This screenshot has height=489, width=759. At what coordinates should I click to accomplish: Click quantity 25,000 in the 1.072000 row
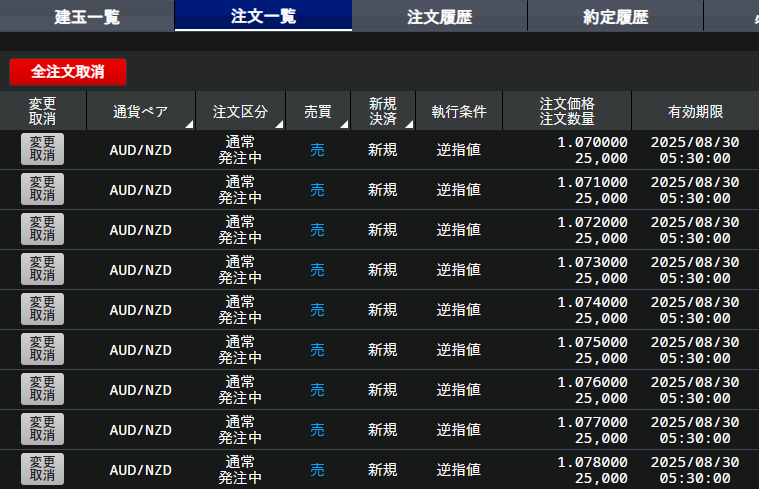pyautogui.click(x=601, y=238)
